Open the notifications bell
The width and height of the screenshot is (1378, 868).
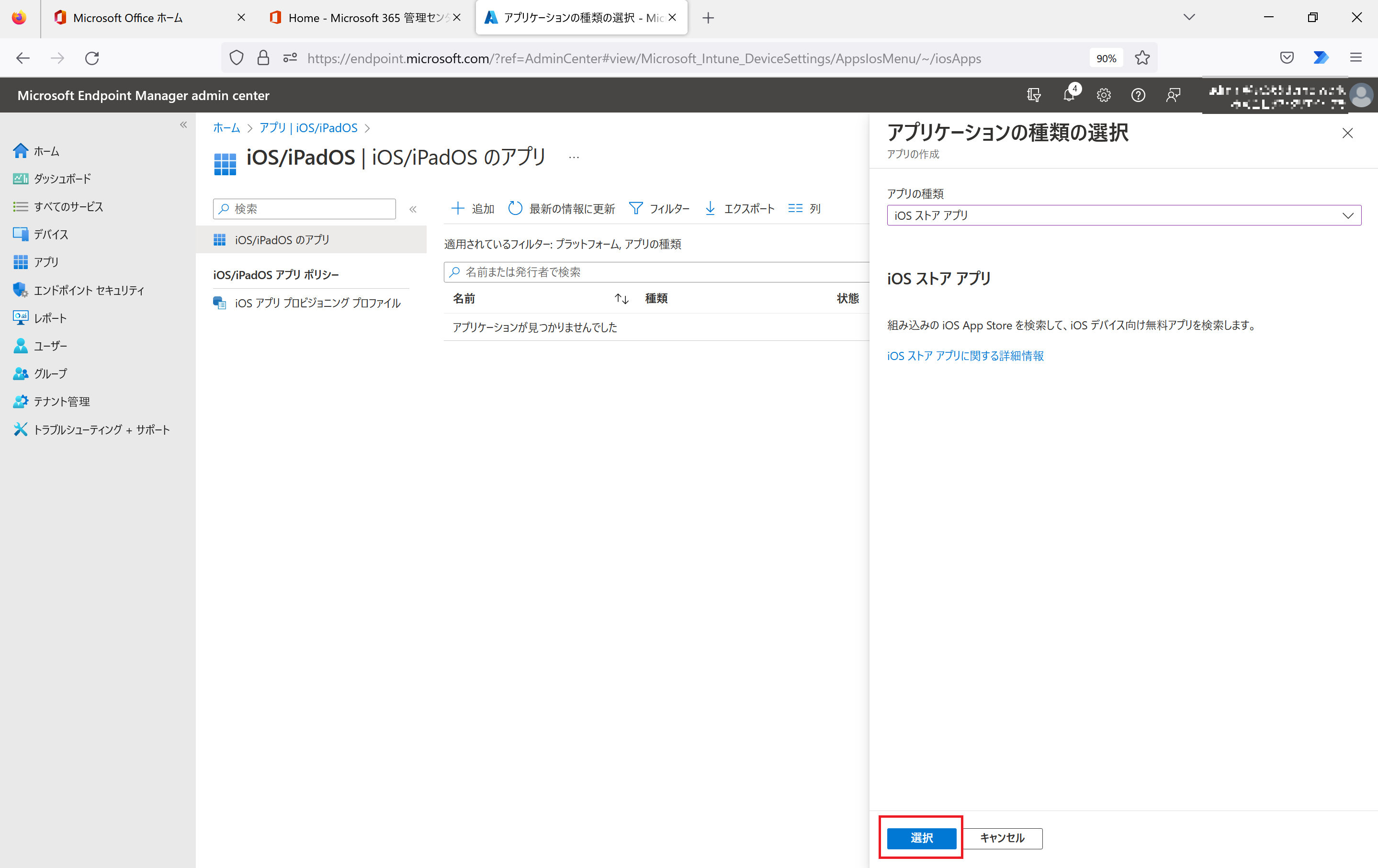1069,95
